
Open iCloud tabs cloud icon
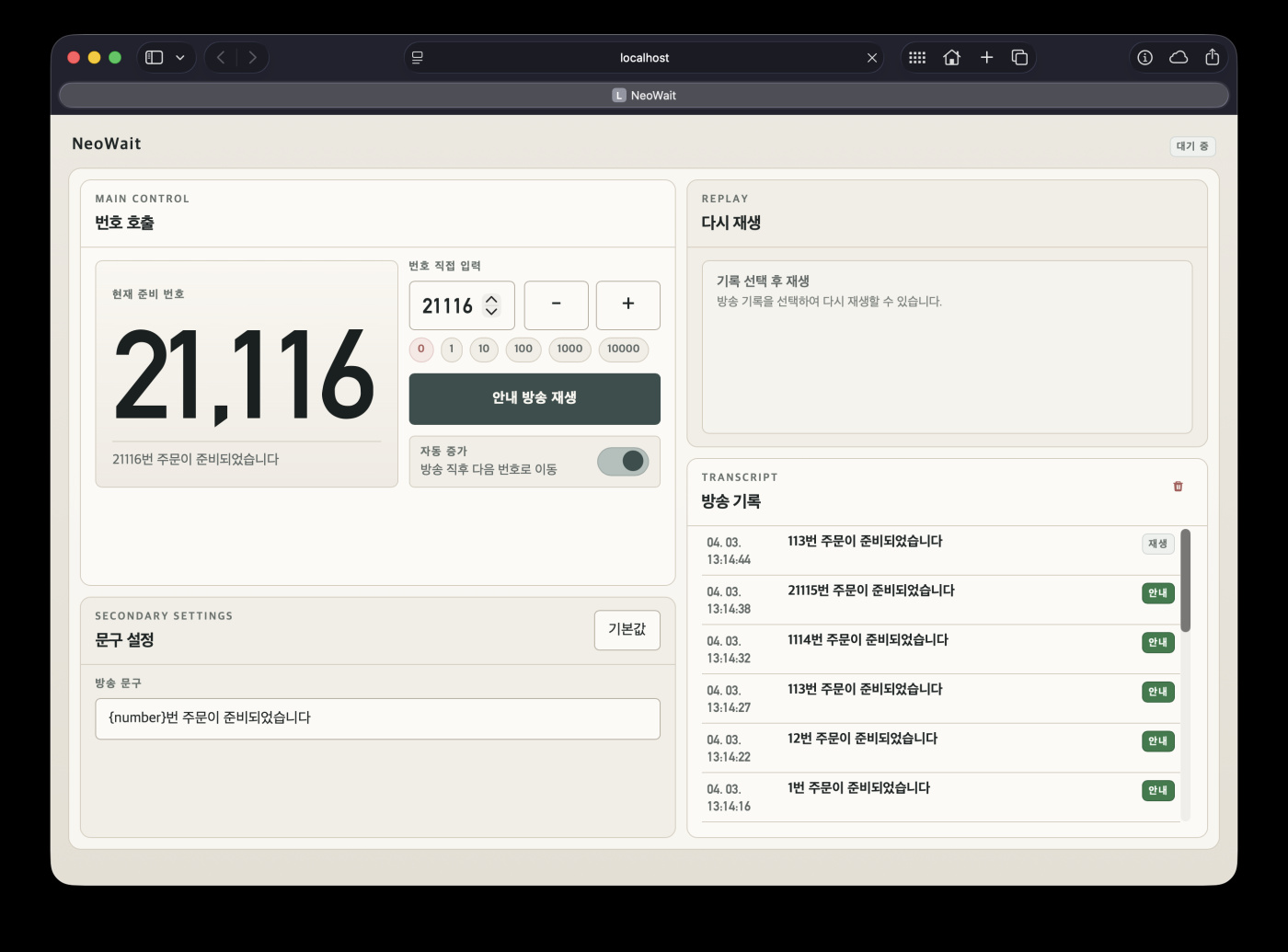pyautogui.click(x=1179, y=57)
